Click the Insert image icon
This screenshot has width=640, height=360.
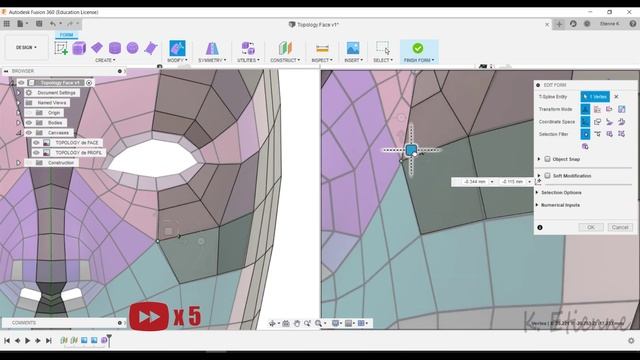pos(353,48)
